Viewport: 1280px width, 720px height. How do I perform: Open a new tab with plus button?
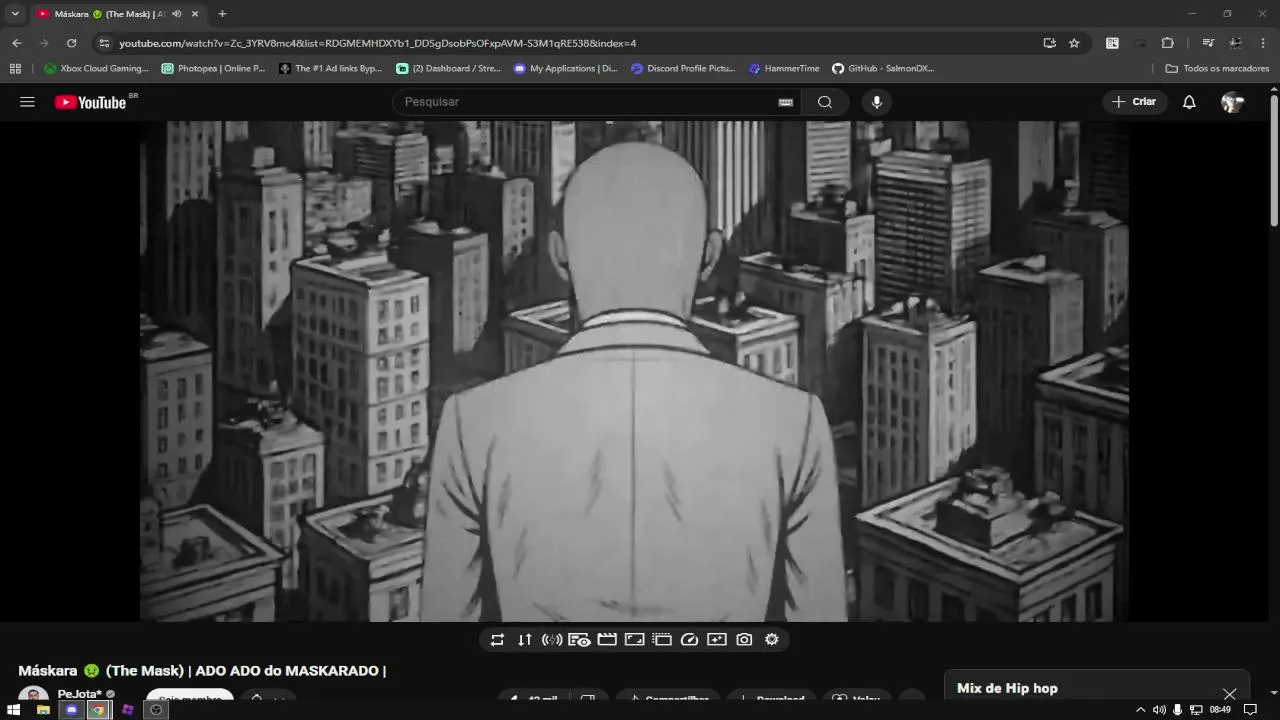222,14
